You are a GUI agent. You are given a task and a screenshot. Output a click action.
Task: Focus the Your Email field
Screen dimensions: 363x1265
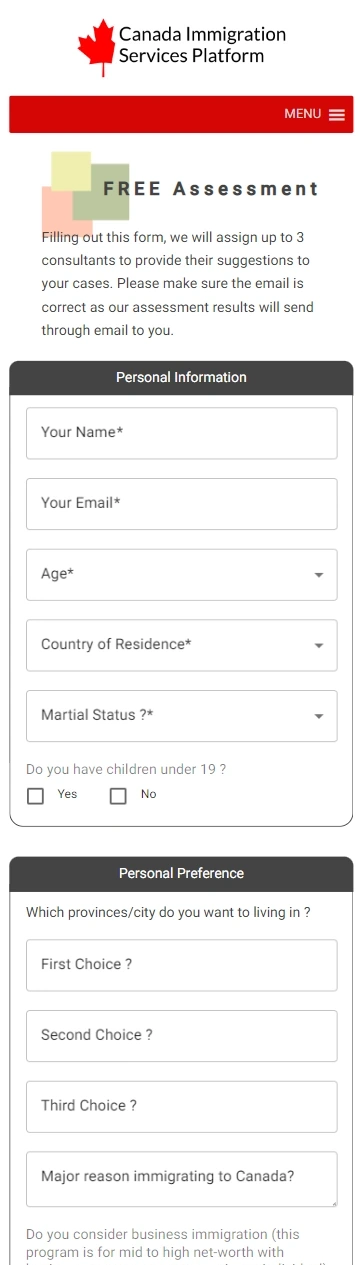(181, 503)
